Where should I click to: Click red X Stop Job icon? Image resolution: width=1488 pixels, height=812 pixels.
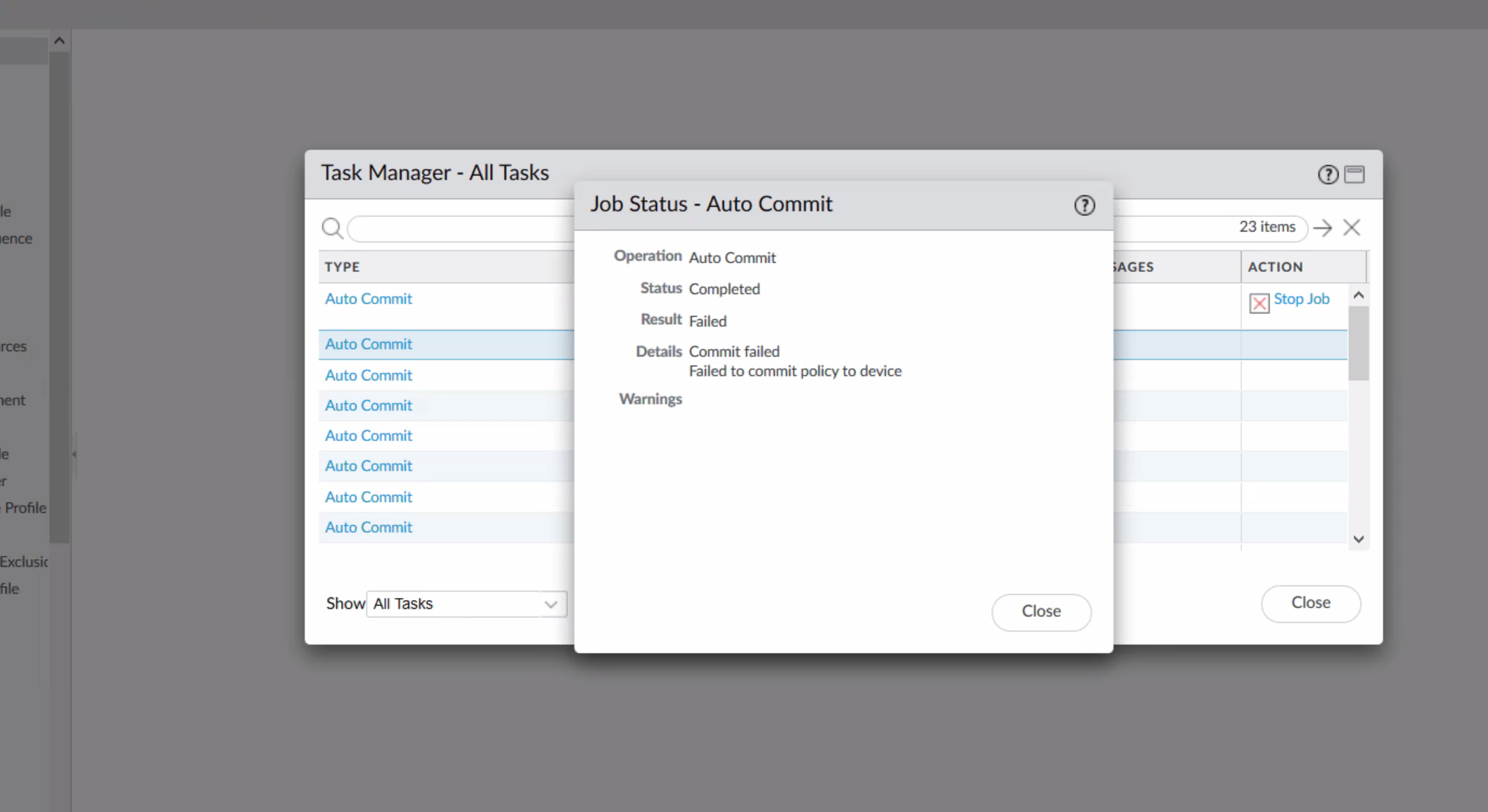pyautogui.click(x=1259, y=303)
